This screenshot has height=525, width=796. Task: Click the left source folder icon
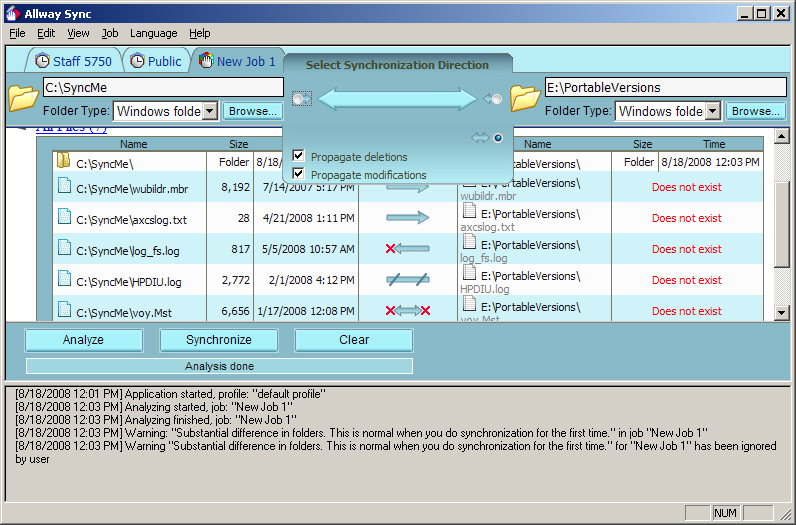[23, 98]
